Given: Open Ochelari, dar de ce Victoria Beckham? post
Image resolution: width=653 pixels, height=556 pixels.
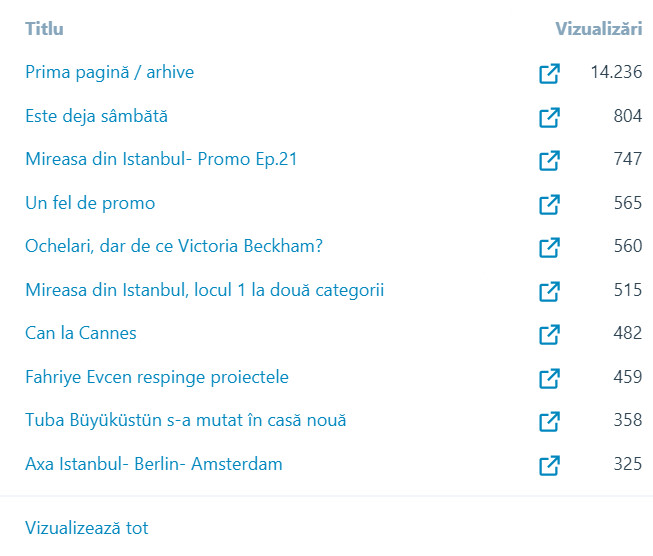Looking at the screenshot, I should (x=182, y=246).
